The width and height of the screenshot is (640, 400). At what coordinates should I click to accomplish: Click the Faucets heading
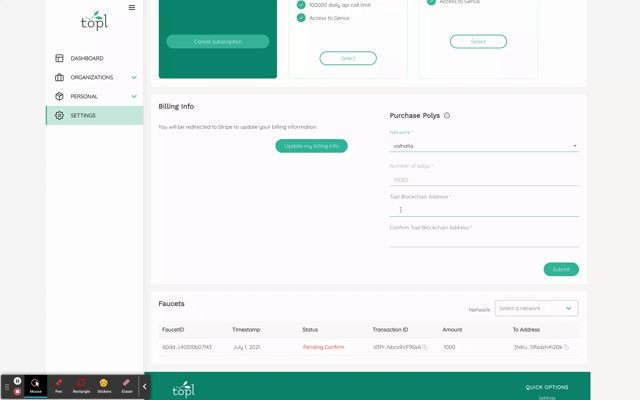pos(171,304)
